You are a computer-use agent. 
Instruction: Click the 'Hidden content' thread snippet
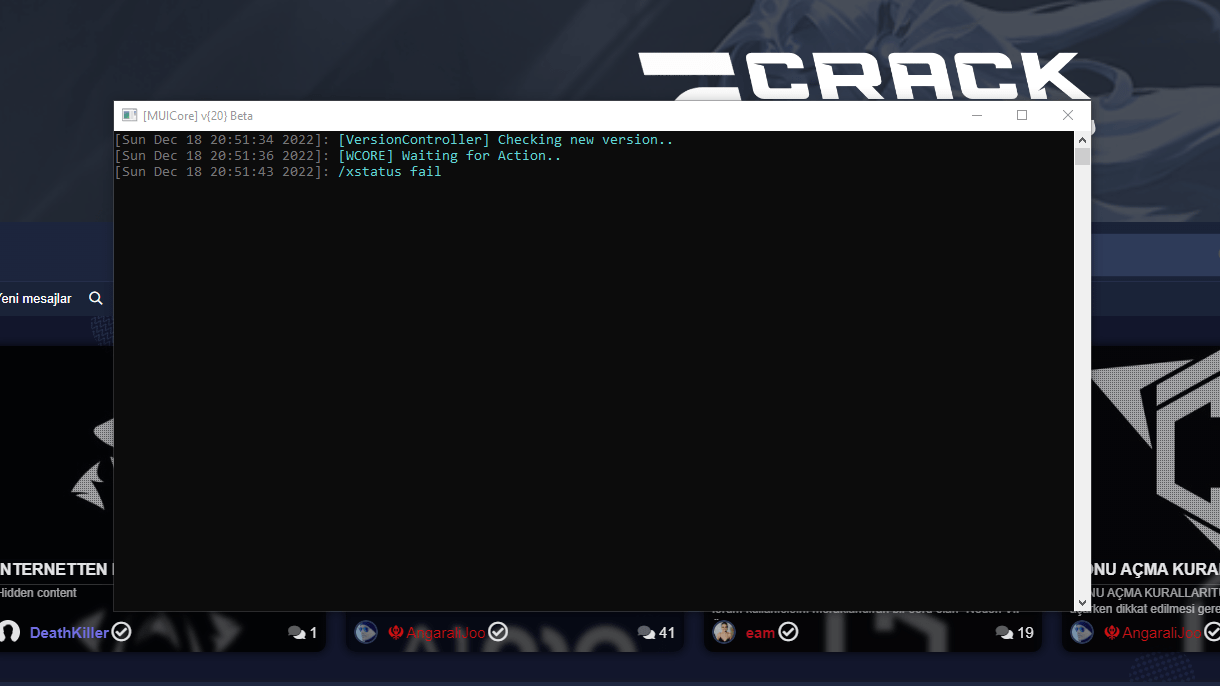coord(38,593)
